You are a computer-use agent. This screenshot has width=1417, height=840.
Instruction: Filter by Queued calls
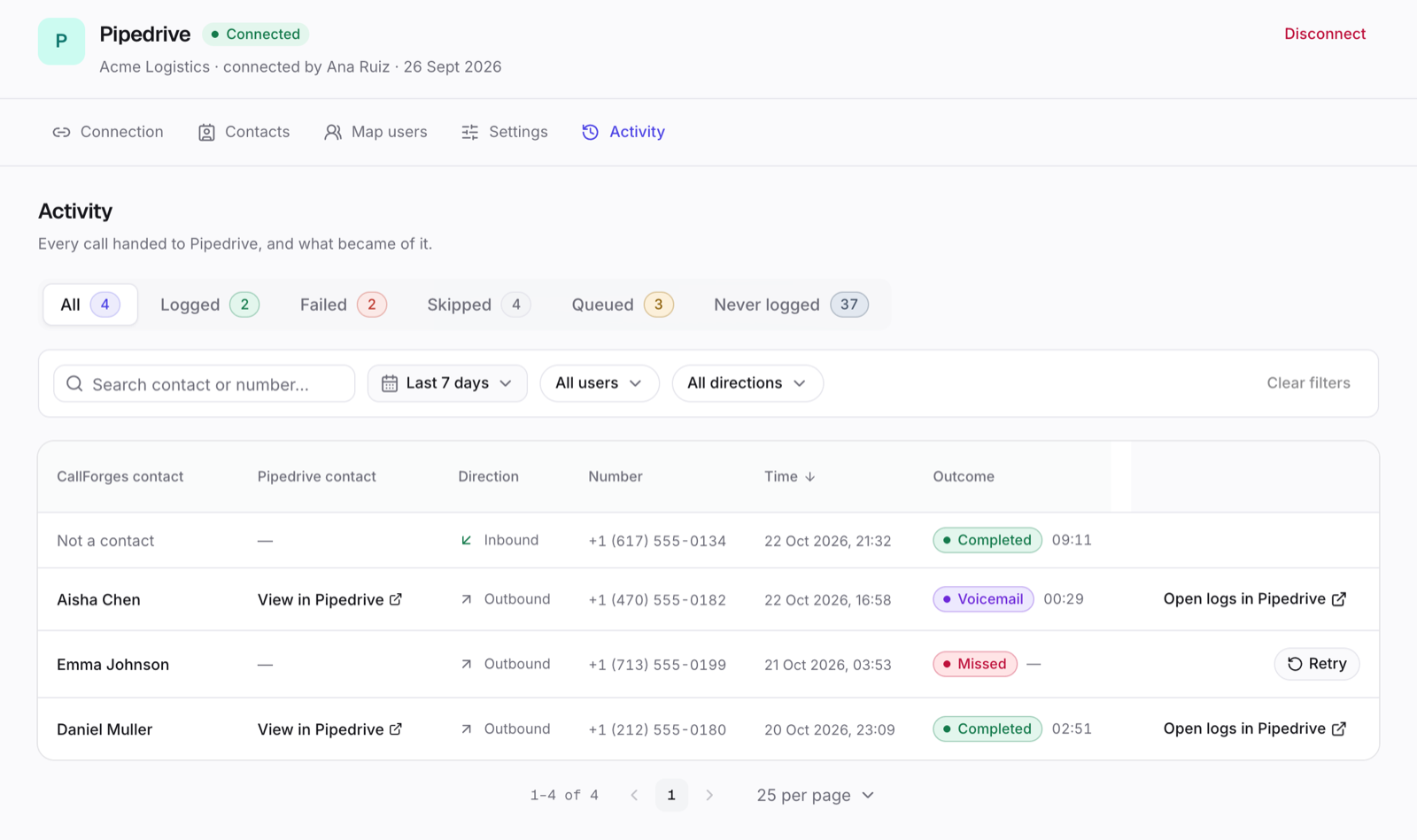623,304
